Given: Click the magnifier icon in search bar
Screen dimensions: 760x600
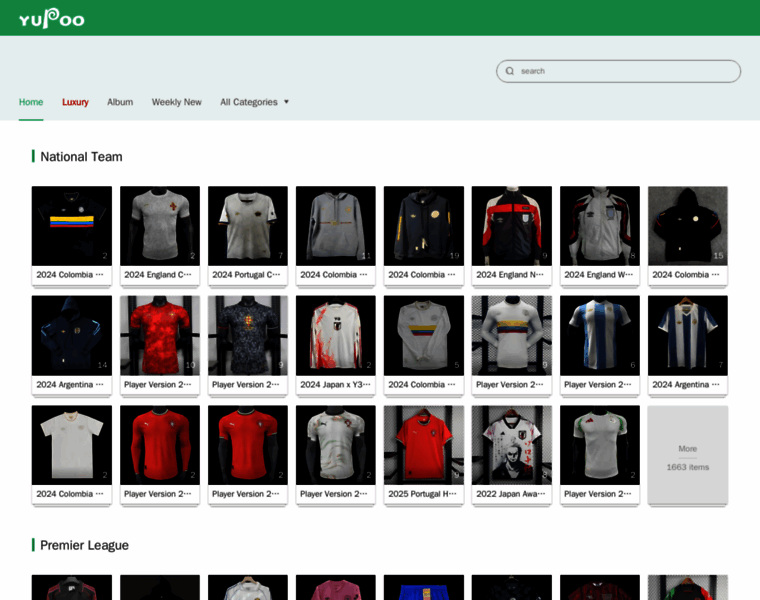Looking at the screenshot, I should (510, 71).
